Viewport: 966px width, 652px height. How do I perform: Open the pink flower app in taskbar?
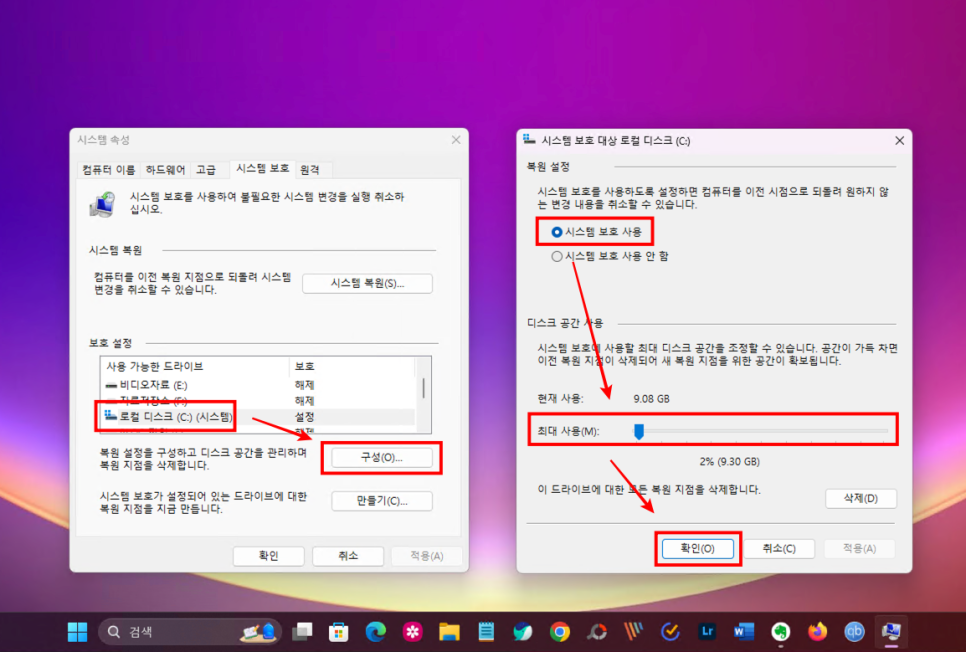click(412, 632)
